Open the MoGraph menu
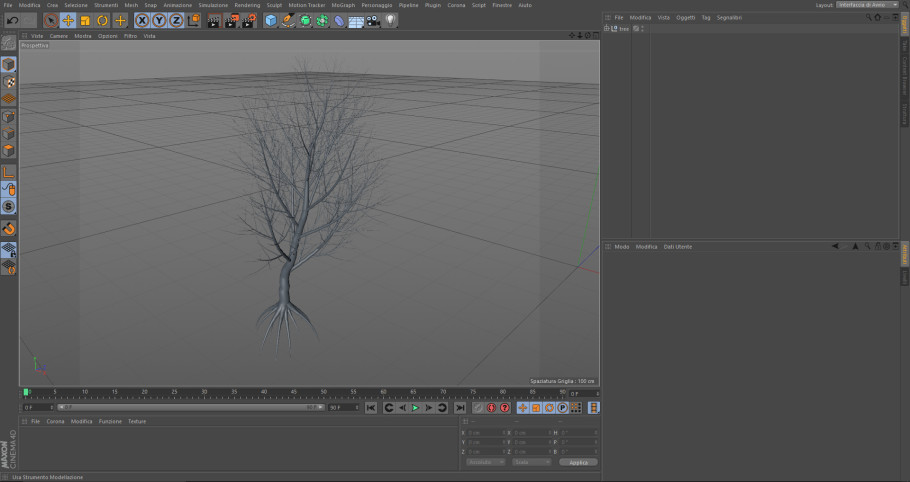Screen dimensions: 910x482 [x=343, y=5]
